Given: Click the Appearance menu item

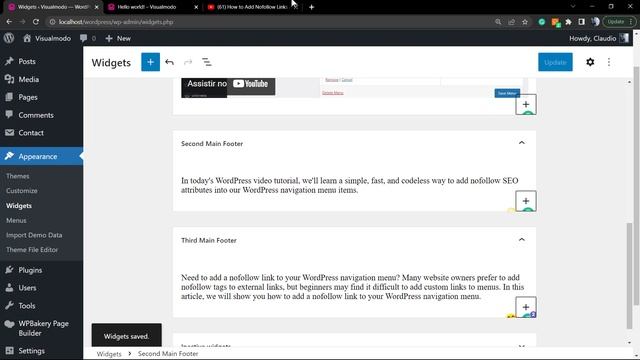Looking at the screenshot, I should click(x=41, y=156).
